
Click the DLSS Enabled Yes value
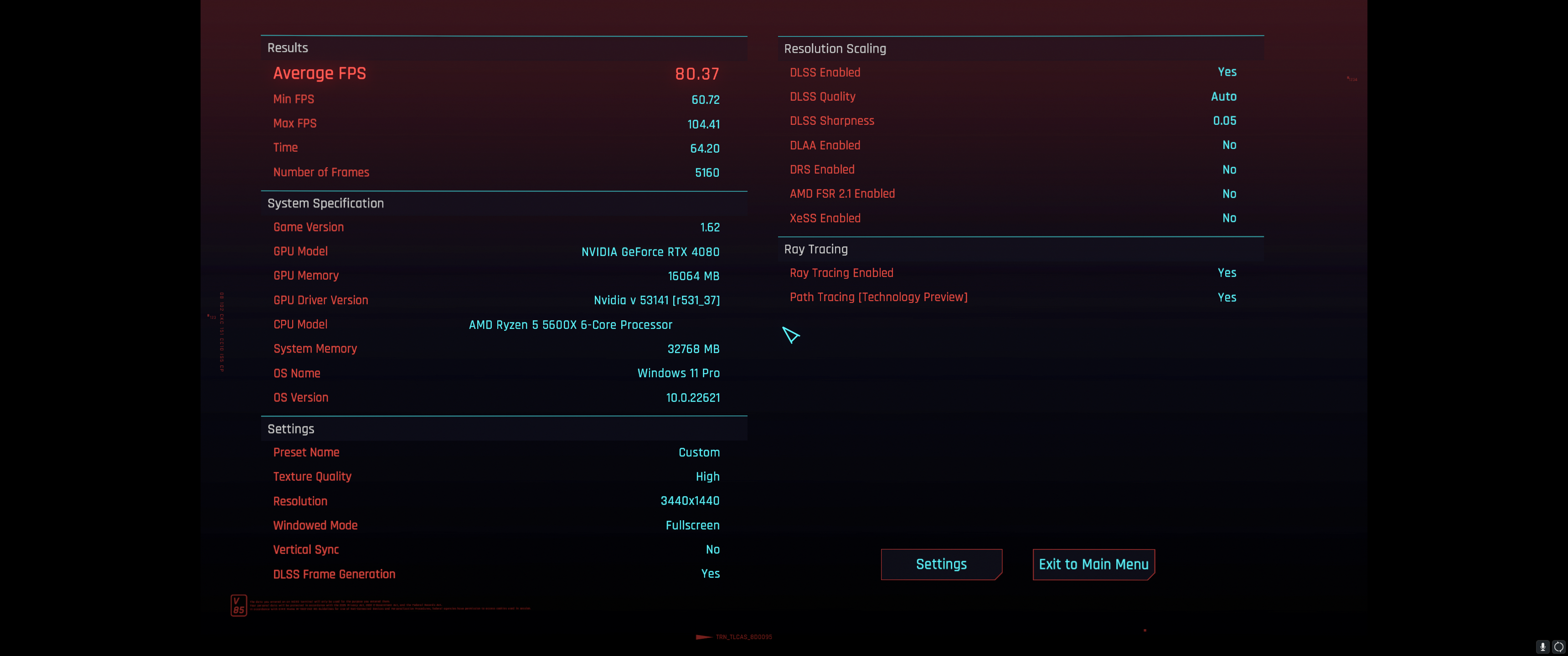click(1227, 72)
